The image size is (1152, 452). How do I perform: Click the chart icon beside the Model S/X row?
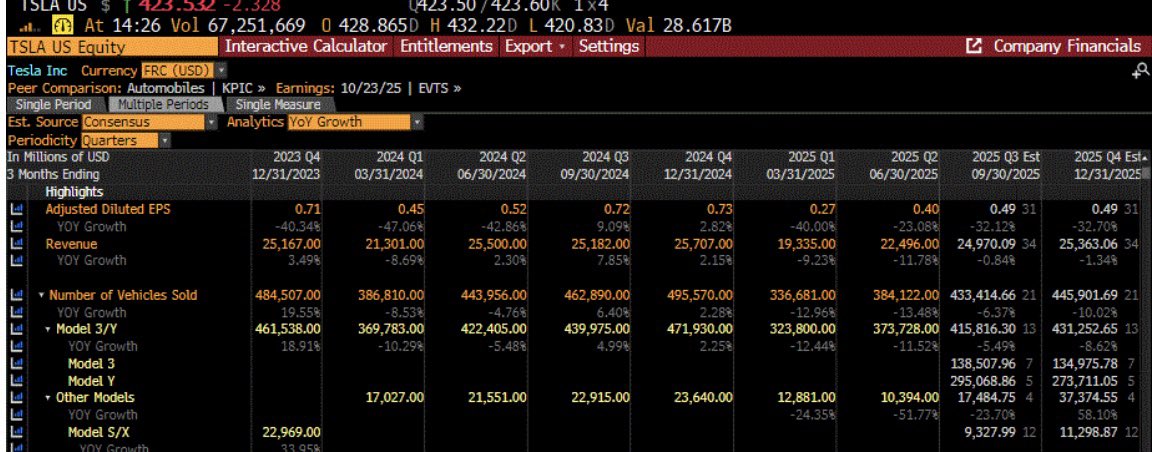point(17,432)
